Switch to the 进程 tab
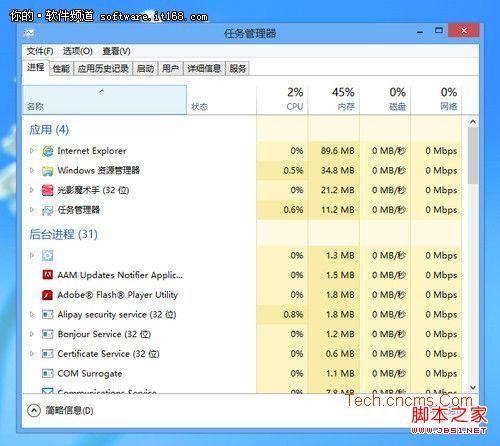The height and width of the screenshot is (446, 500). coord(36,68)
